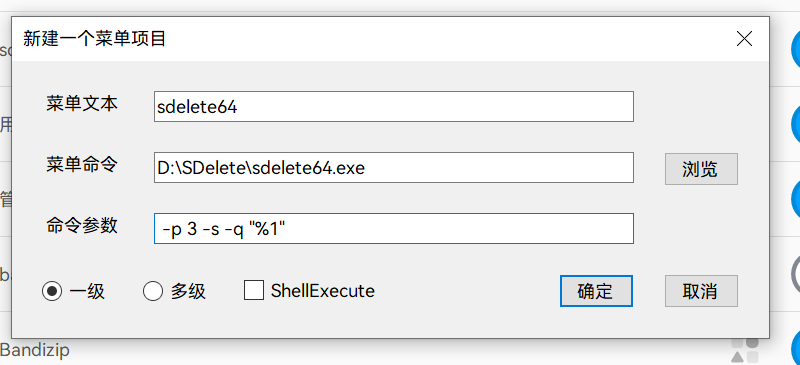Click the 新建一个菜单项目 title bar text
800x365 pixels.
tap(94, 39)
